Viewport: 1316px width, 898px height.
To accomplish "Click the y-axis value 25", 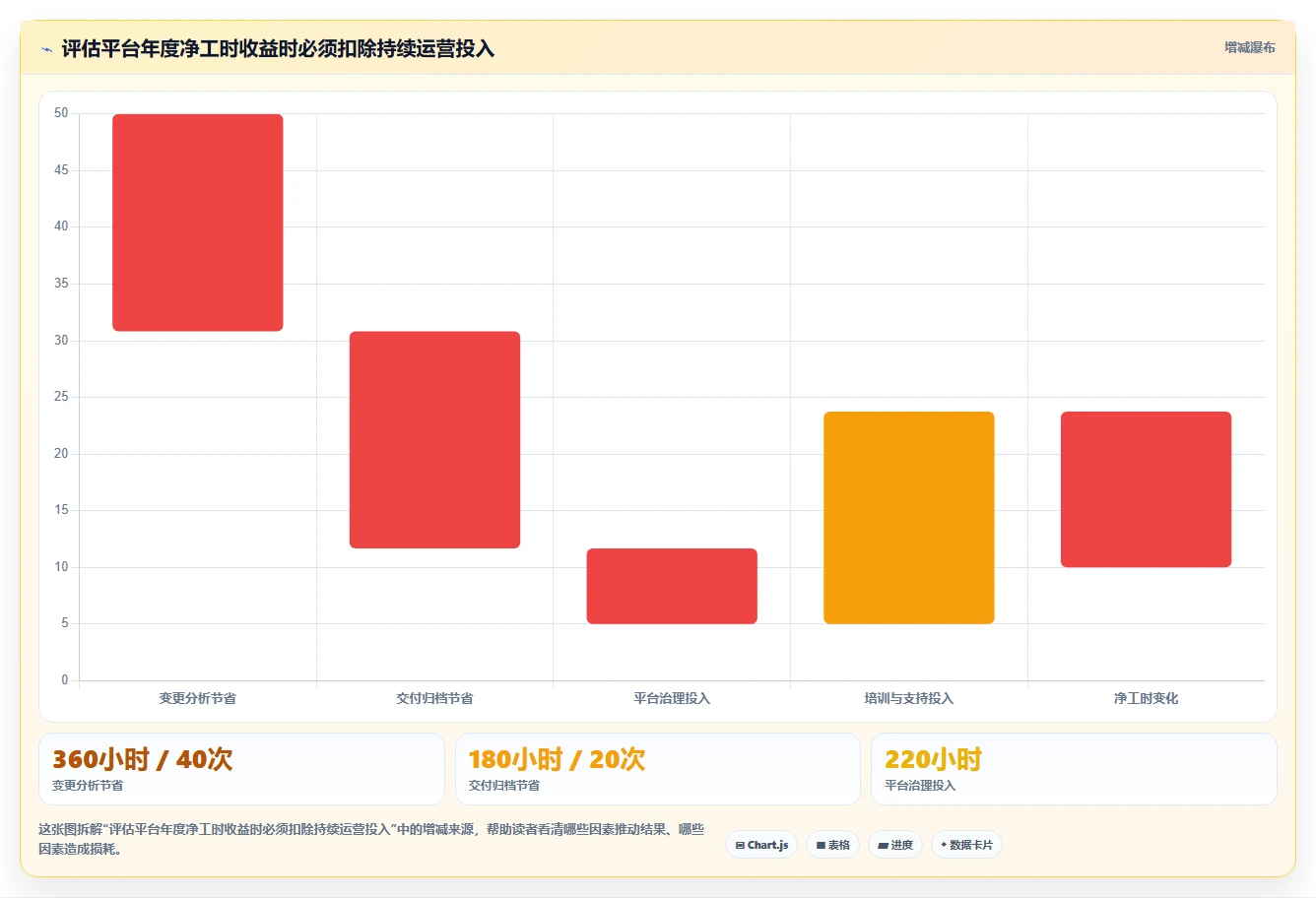I will pyautogui.click(x=61, y=397).
